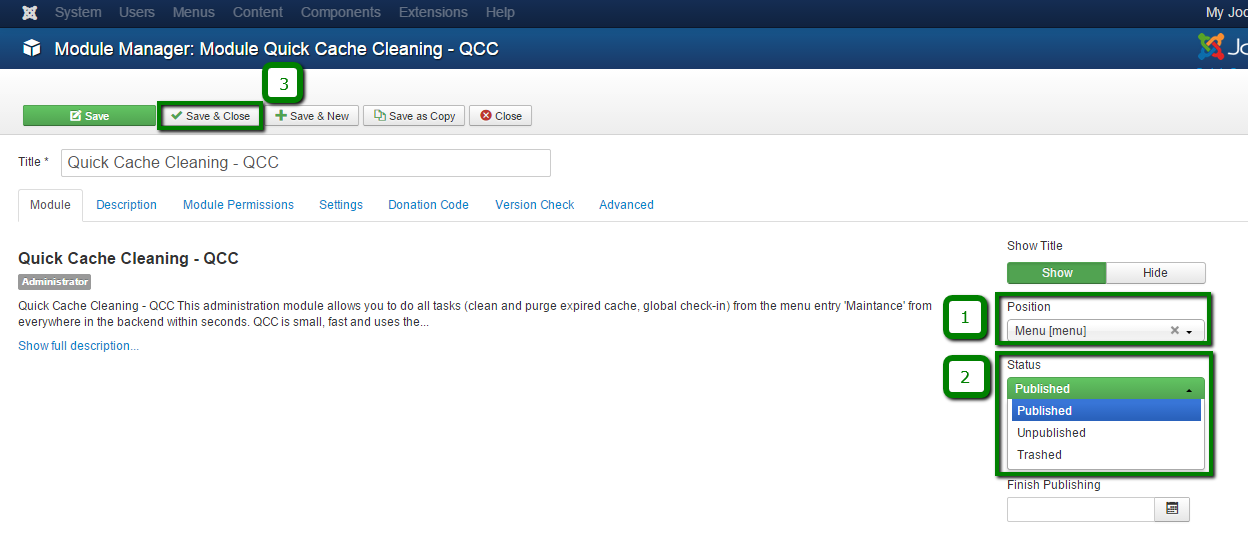
Task: Click the Close button in toolbar
Action: tap(500, 116)
